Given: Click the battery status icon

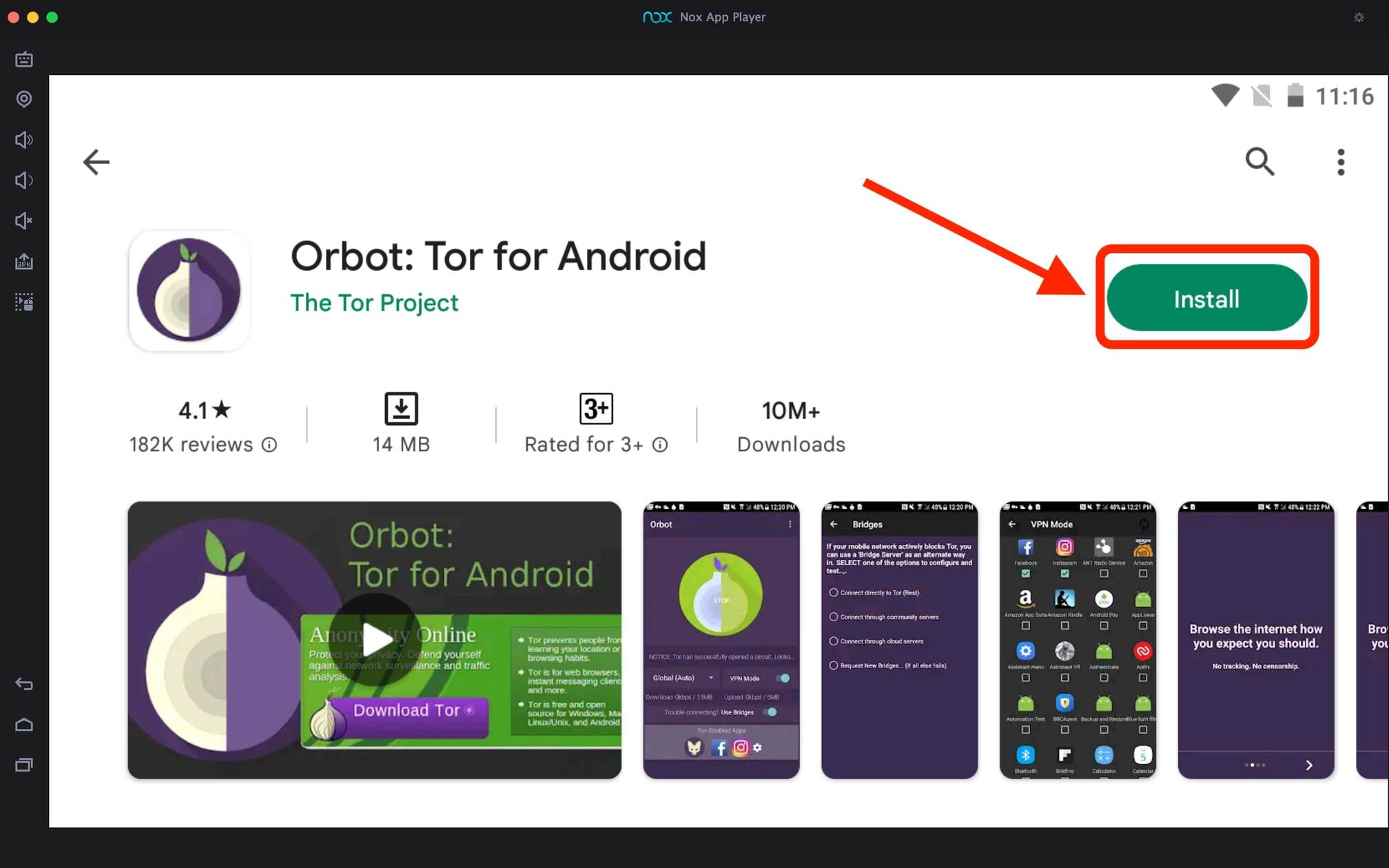Looking at the screenshot, I should [x=1295, y=95].
